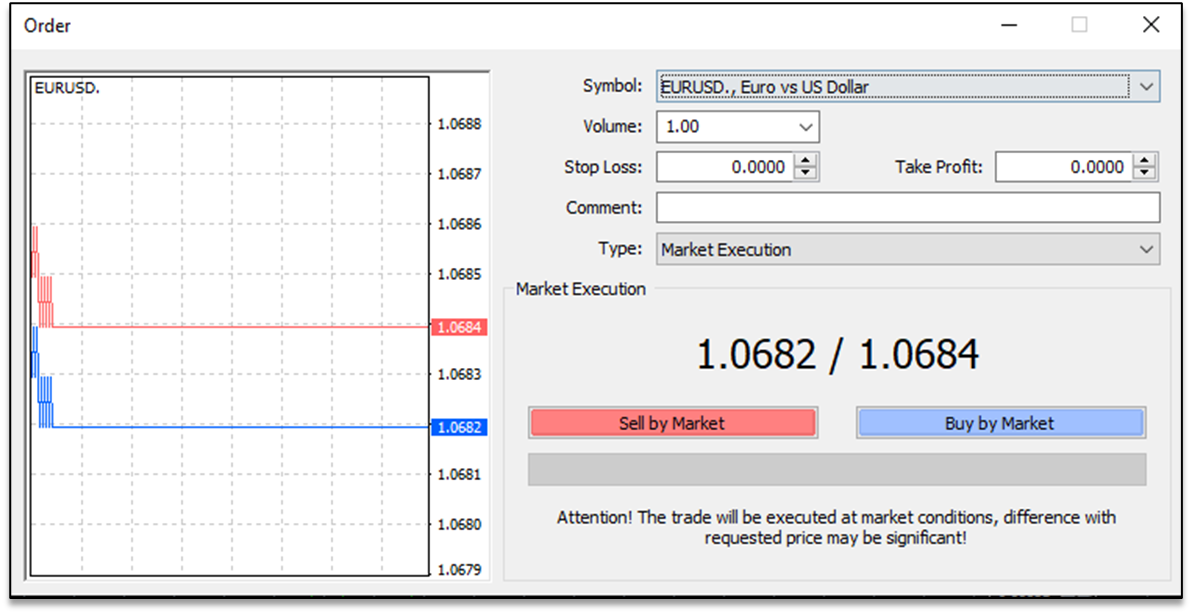Click the Stop Loss down arrow
Viewport: 1192px width, 614px height.
[806, 174]
